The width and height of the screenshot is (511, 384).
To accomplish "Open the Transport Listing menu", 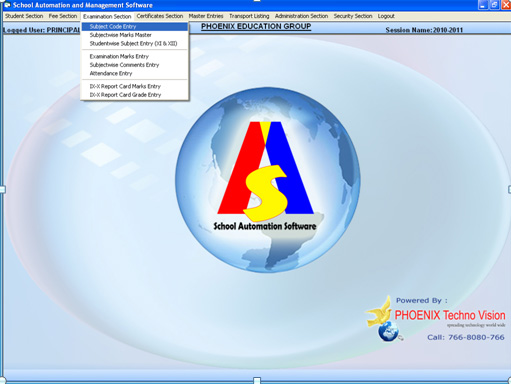I will 249,16.
